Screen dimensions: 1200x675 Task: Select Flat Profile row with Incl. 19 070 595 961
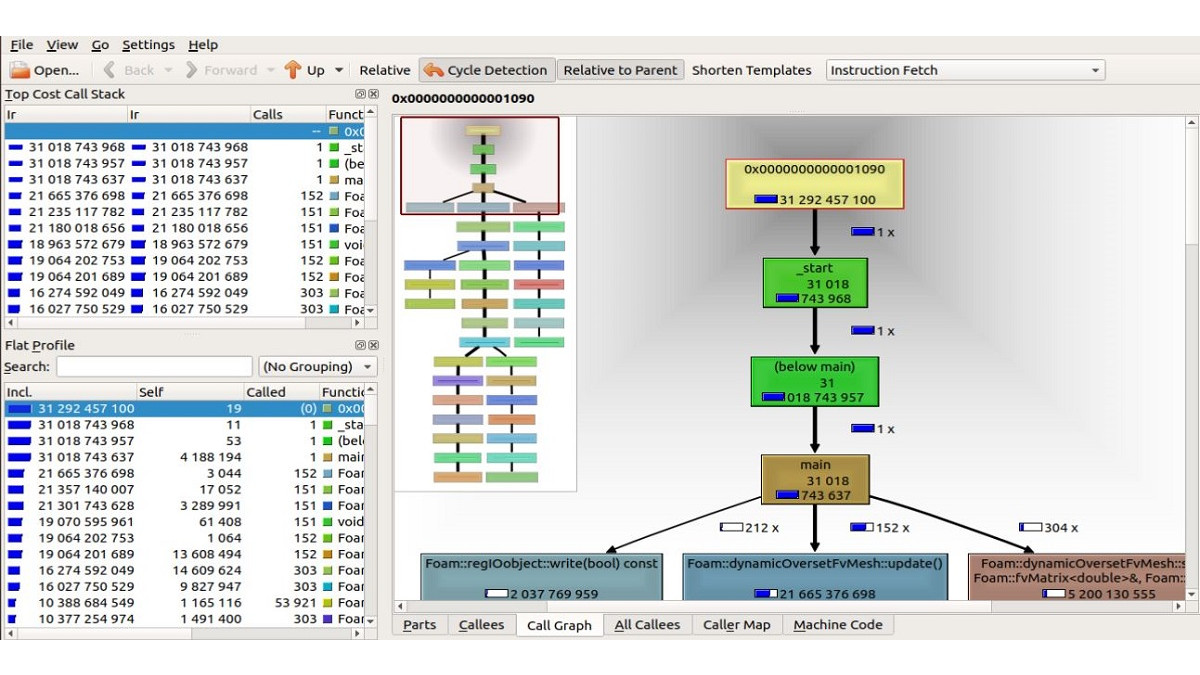tap(185, 522)
